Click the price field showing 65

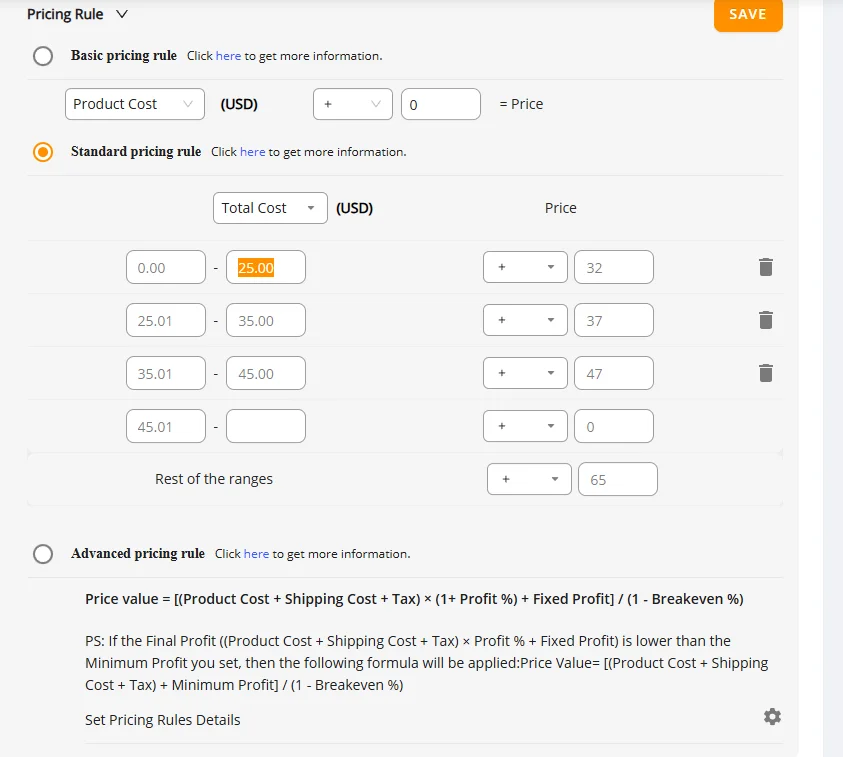tap(618, 479)
